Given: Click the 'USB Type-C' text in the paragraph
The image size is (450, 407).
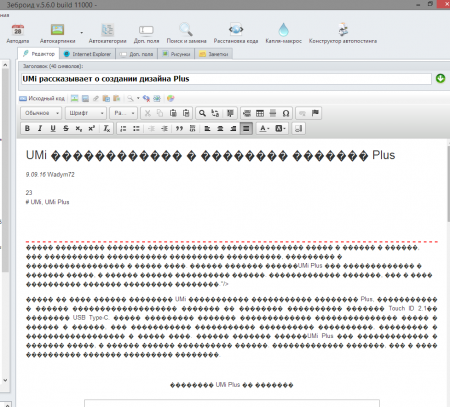Looking at the screenshot, I should (91, 318).
